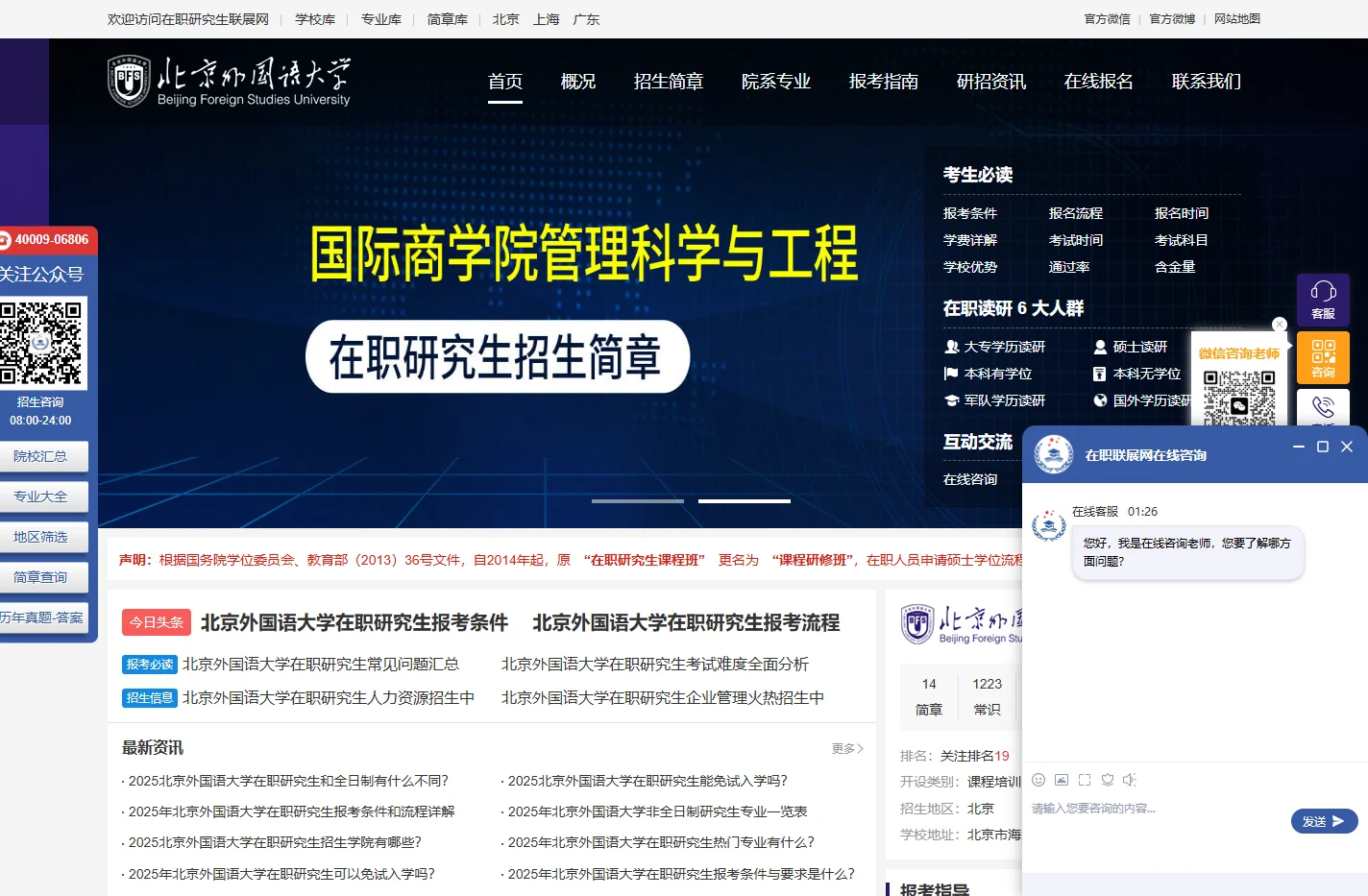1368x896 pixels.
Task: Open 报名流程 under 考生必读
Action: coord(1076,213)
